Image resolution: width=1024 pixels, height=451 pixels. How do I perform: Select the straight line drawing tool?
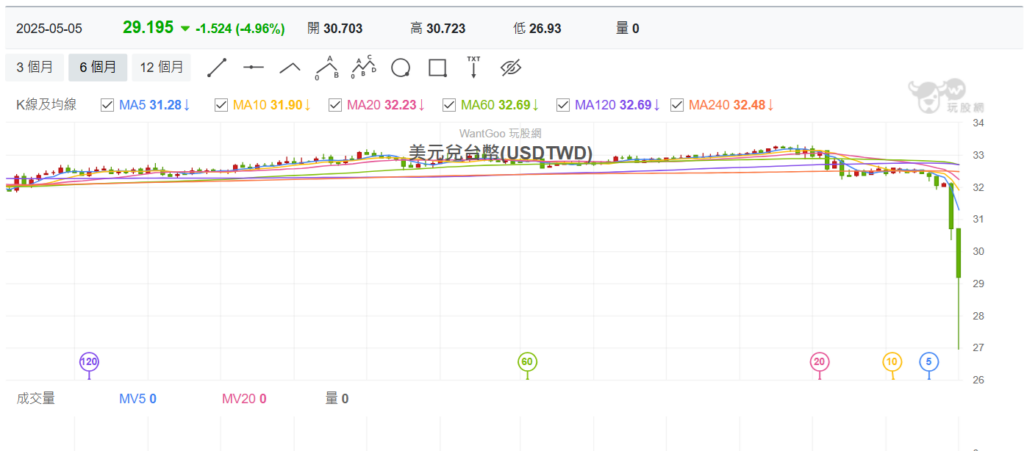click(x=217, y=68)
